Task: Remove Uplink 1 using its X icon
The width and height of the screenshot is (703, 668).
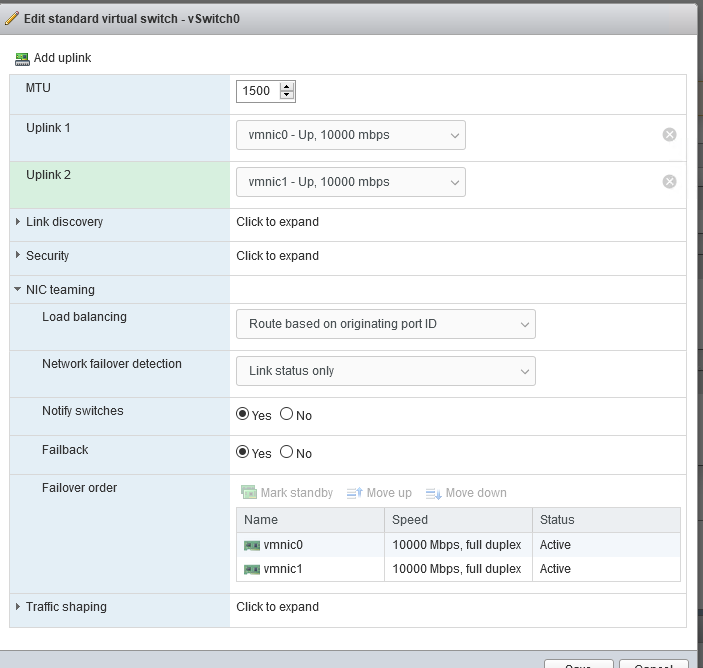Action: (669, 135)
